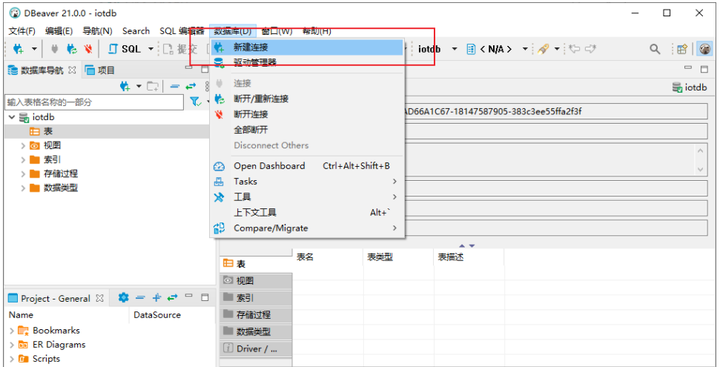Click the iotdb breadcrumb in editor header
Screen dimensions: 720x367
(x=690, y=87)
